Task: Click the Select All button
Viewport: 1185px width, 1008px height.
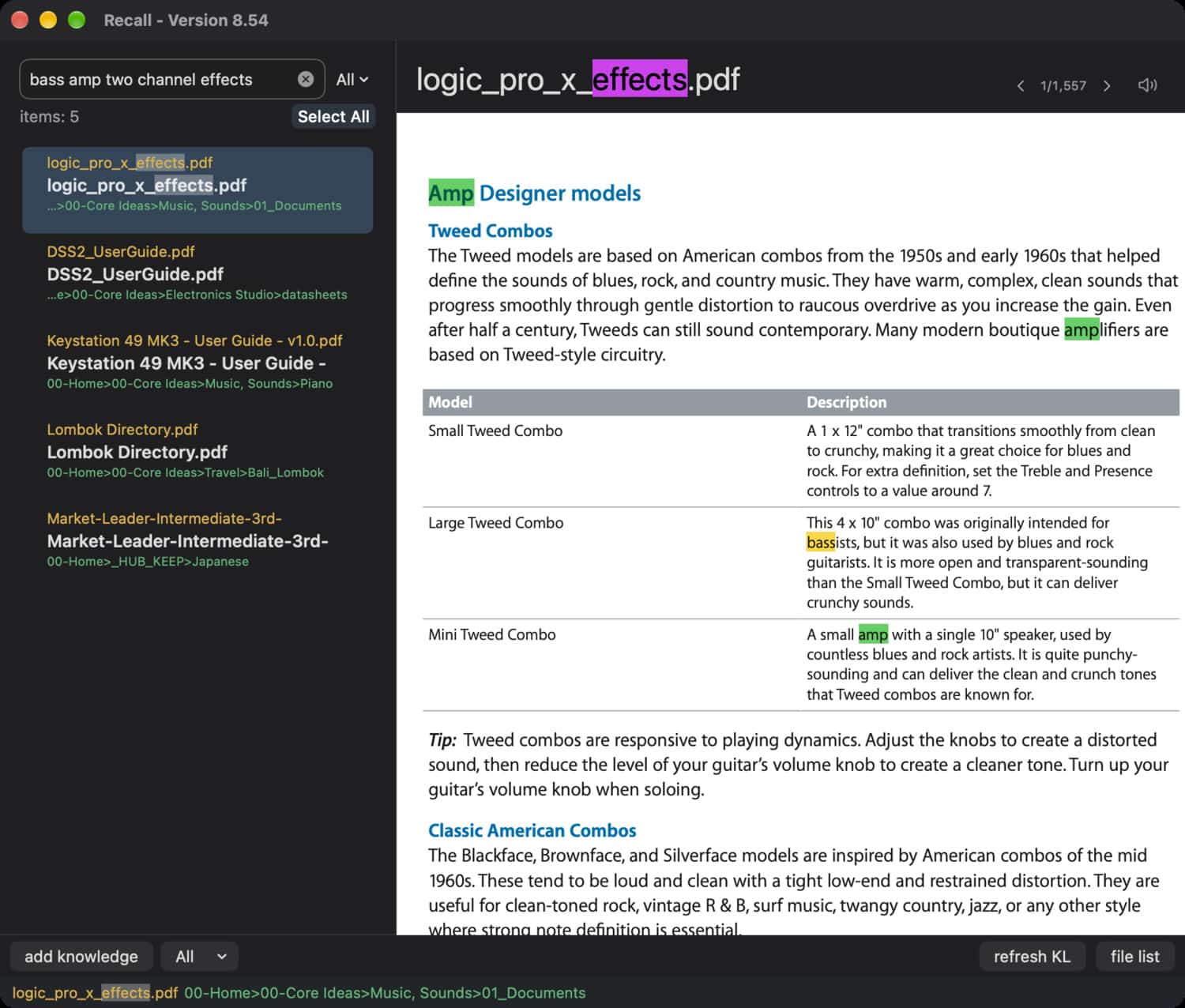Action: pyautogui.click(x=333, y=116)
